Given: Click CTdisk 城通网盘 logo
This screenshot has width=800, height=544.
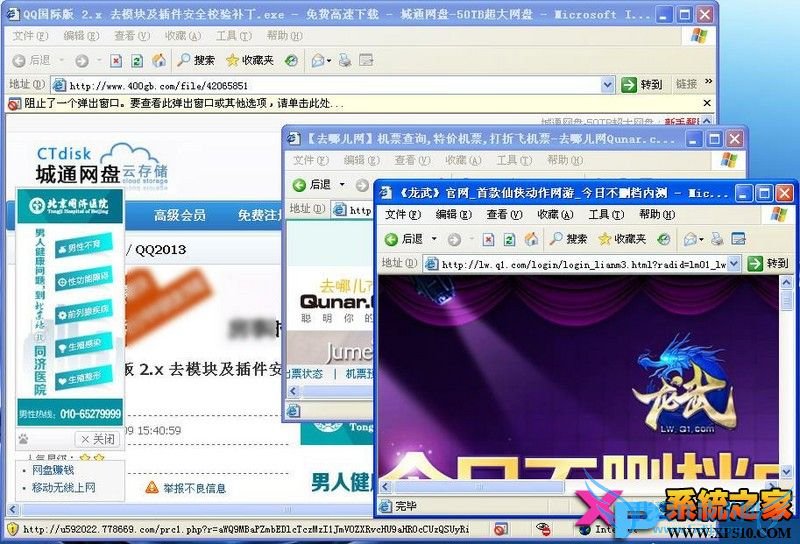Looking at the screenshot, I should point(102,166).
